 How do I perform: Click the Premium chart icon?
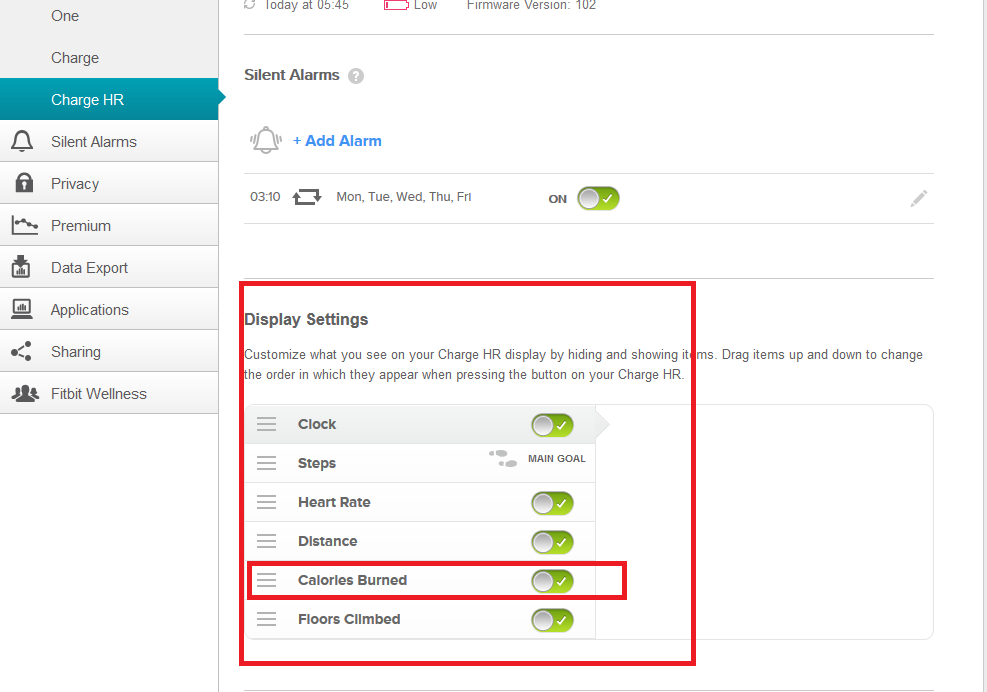coord(25,225)
